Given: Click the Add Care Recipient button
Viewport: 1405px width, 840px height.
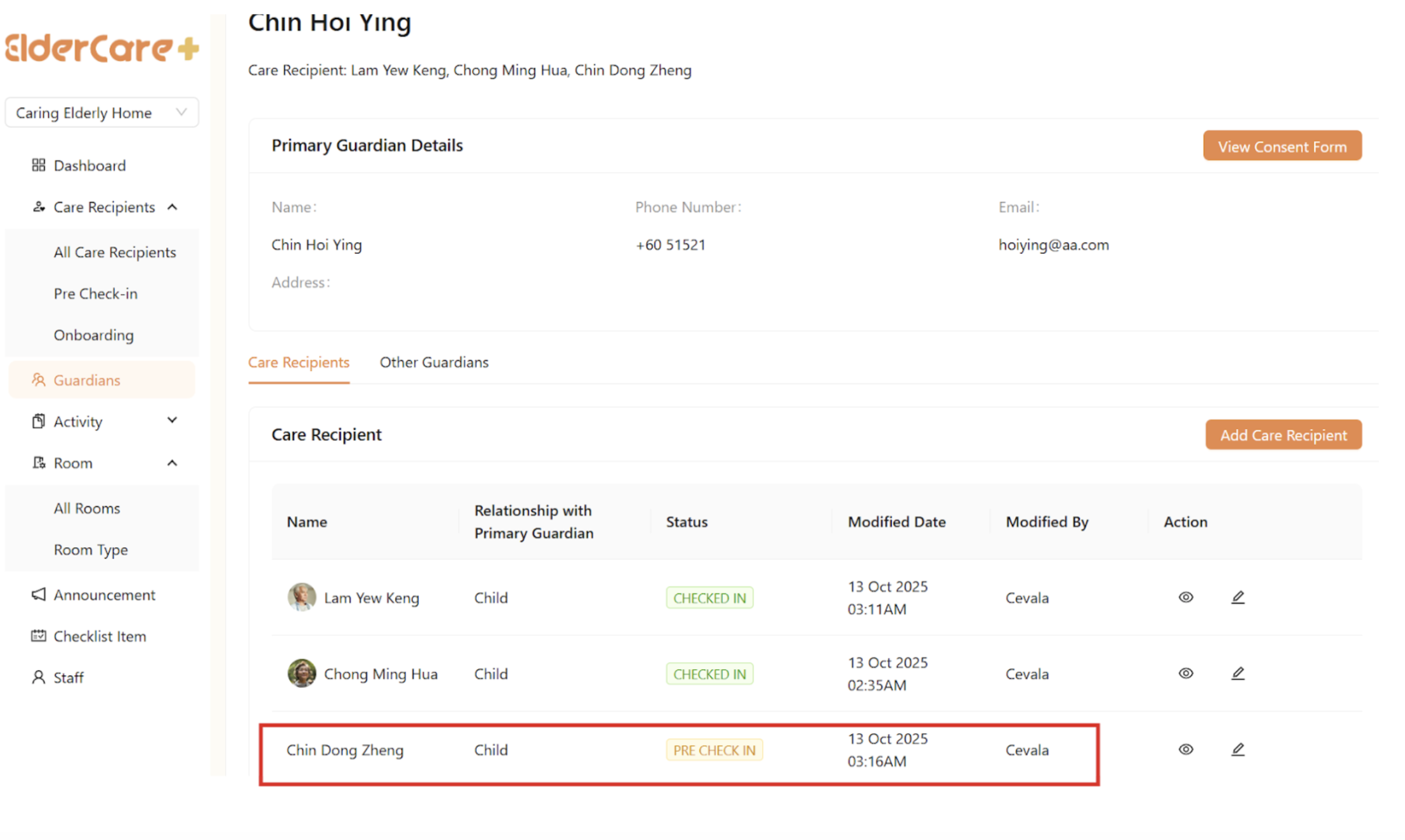Looking at the screenshot, I should coord(1283,435).
